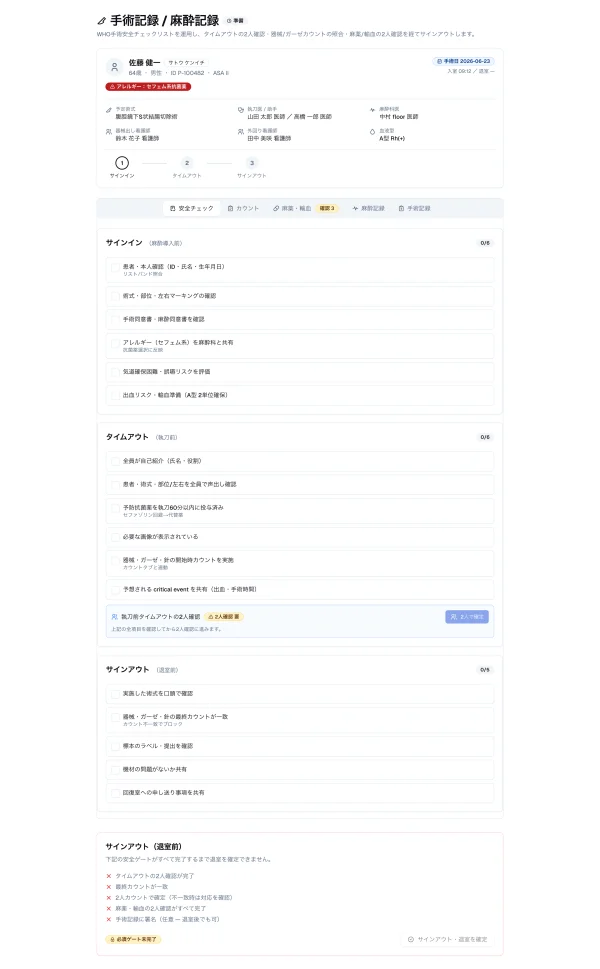Open the 麻酔記録 tab
This screenshot has height=969, width=600.
(x=368, y=209)
